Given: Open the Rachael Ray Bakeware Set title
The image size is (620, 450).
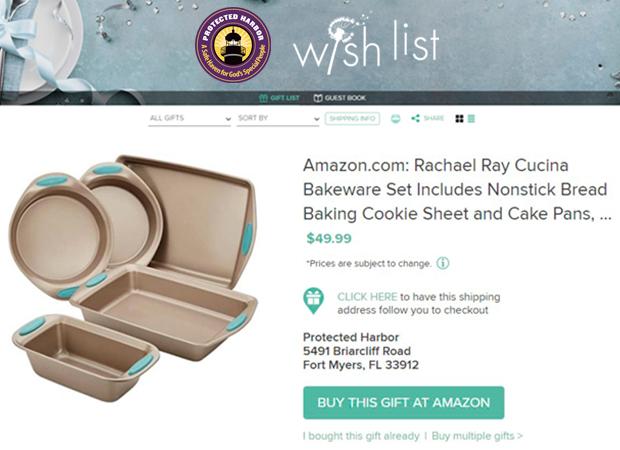Looking at the screenshot, I should point(457,189).
